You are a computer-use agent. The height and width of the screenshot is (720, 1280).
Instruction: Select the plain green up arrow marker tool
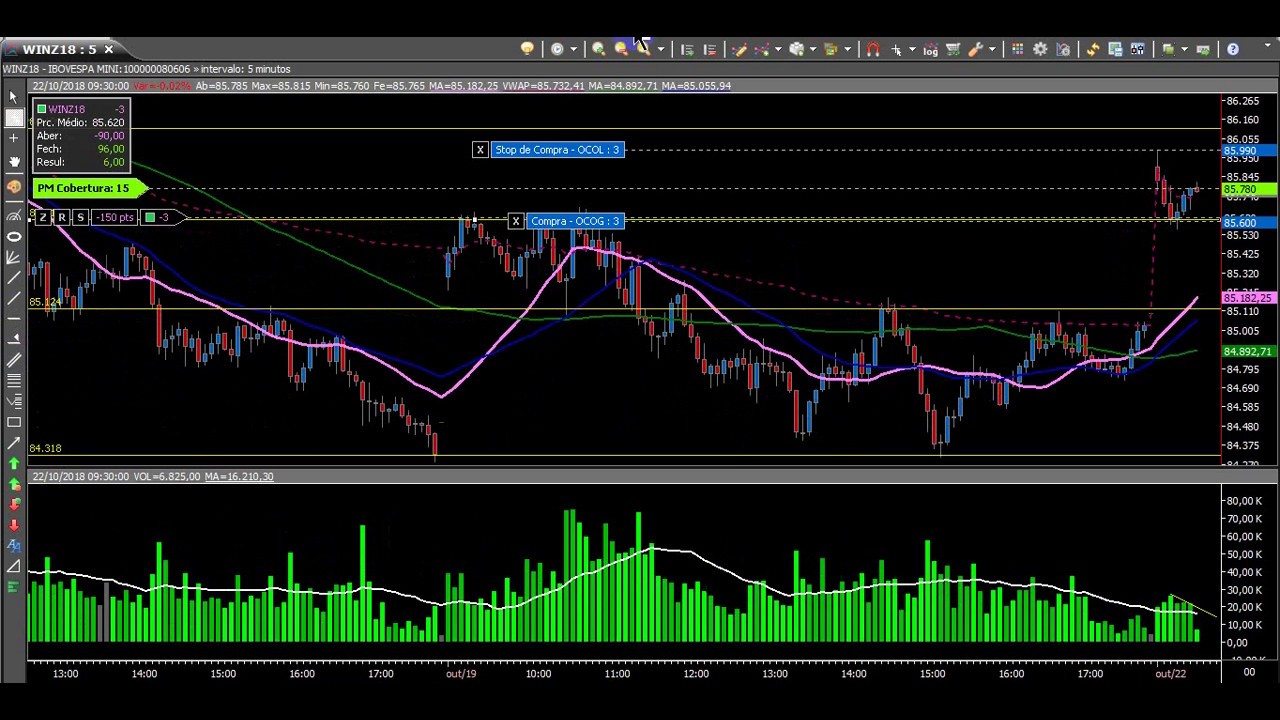(x=14, y=464)
